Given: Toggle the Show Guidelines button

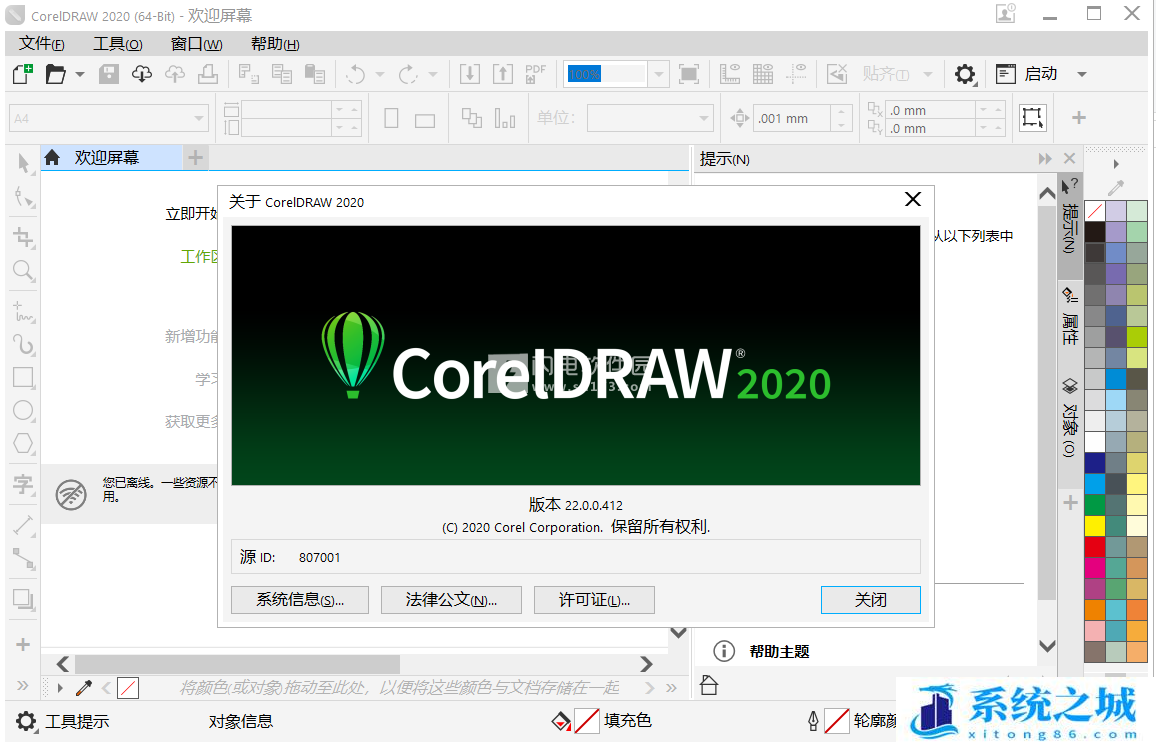Looking at the screenshot, I should coord(796,74).
